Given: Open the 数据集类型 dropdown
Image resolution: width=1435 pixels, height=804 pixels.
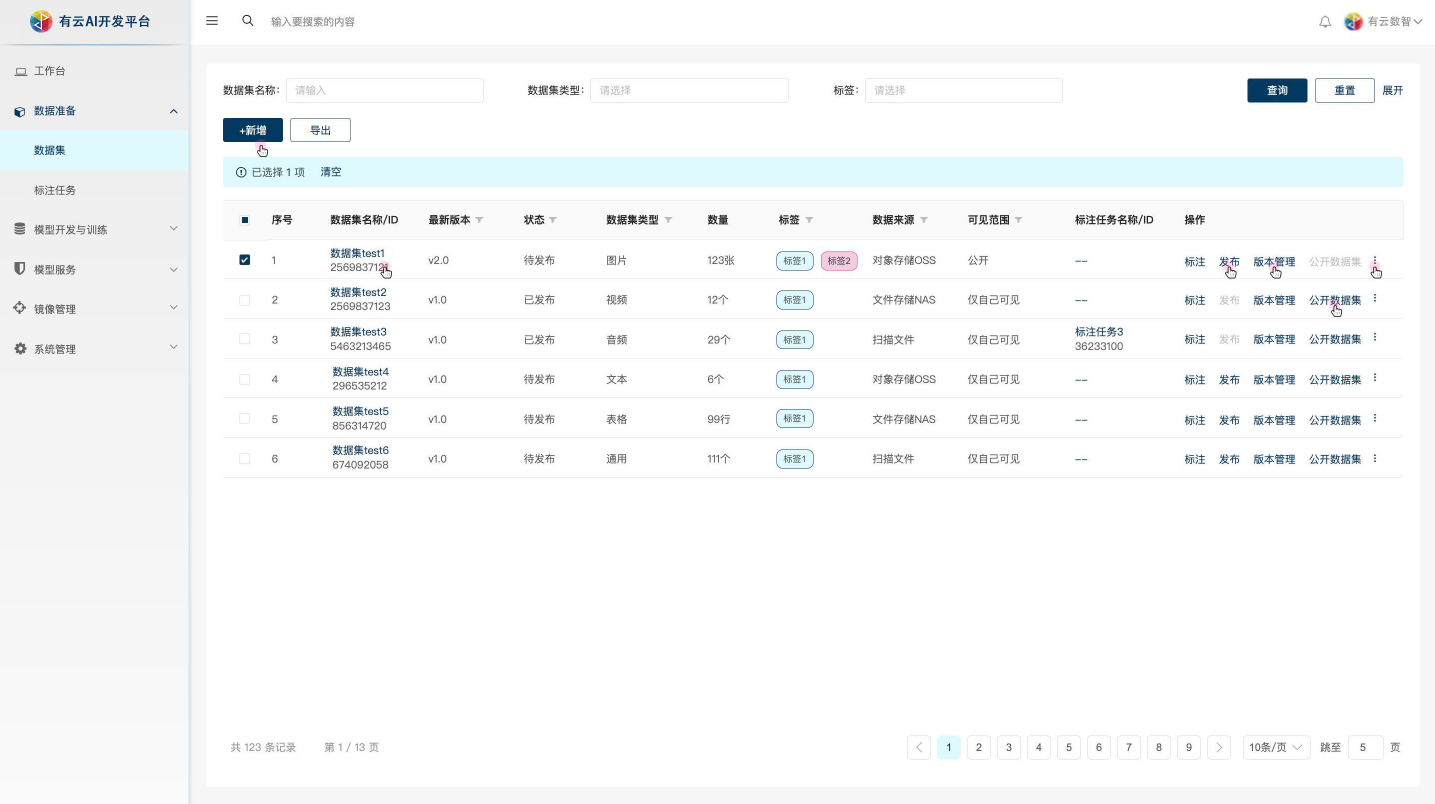Looking at the screenshot, I should coord(689,90).
